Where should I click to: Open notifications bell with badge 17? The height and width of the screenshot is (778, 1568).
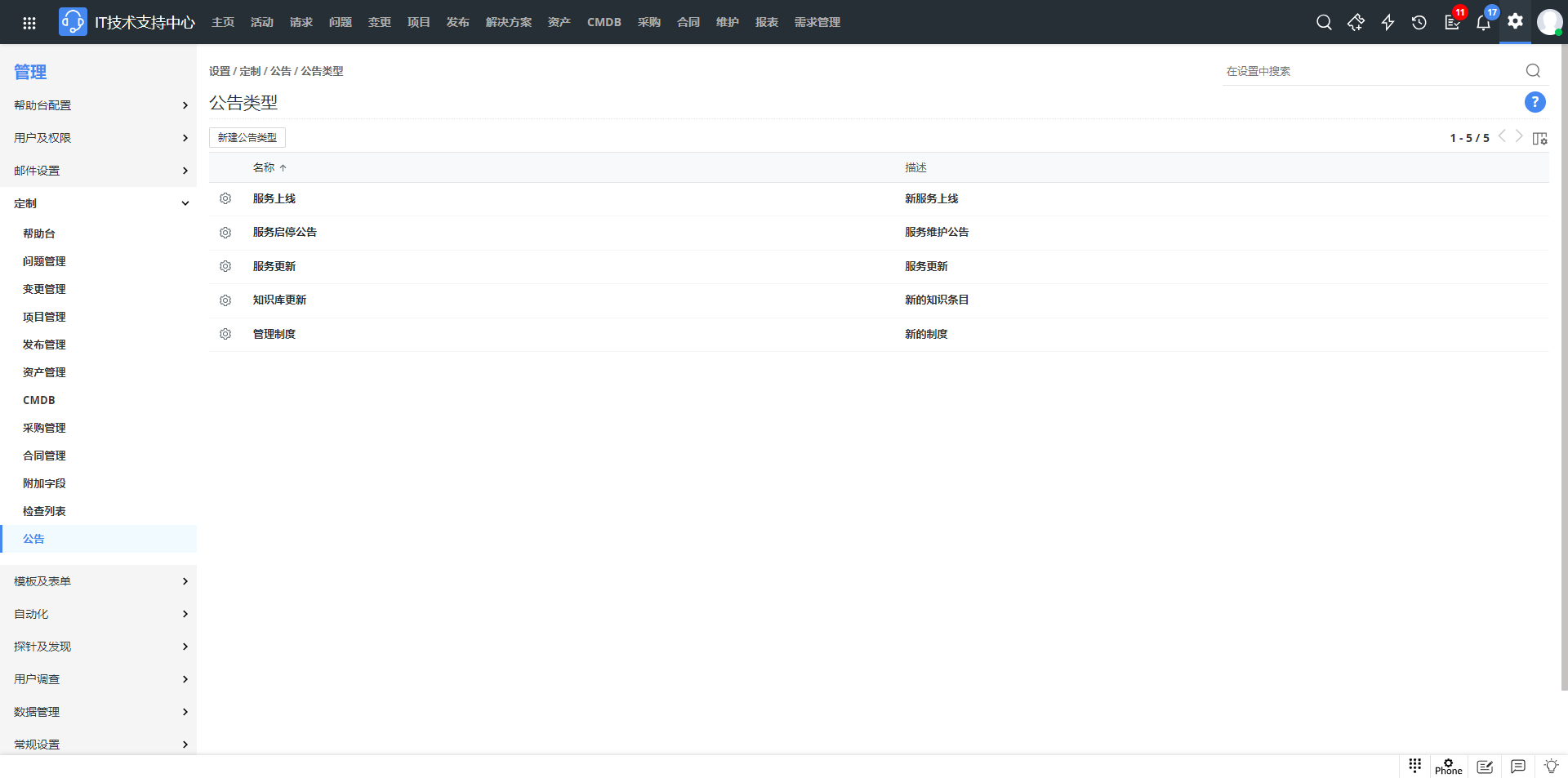coord(1484,22)
